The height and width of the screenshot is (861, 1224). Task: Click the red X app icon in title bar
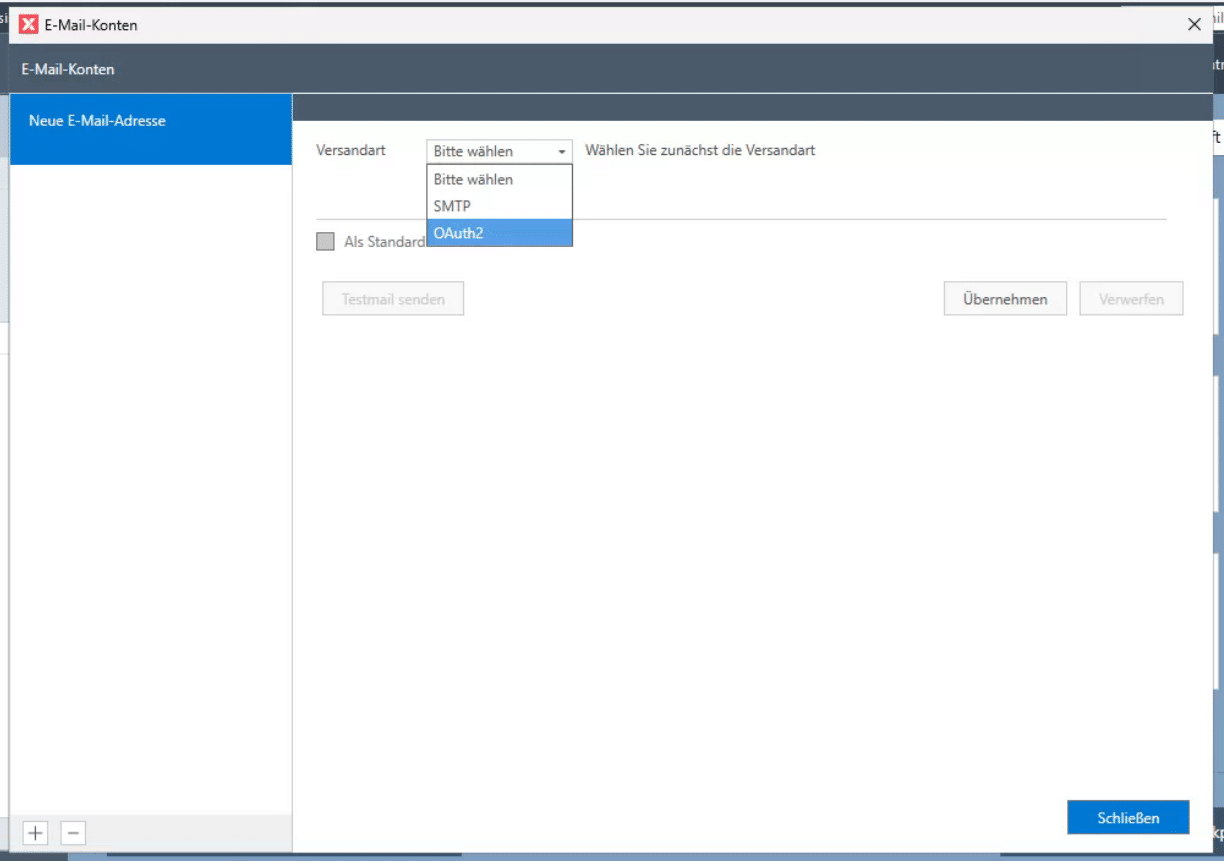tap(29, 25)
